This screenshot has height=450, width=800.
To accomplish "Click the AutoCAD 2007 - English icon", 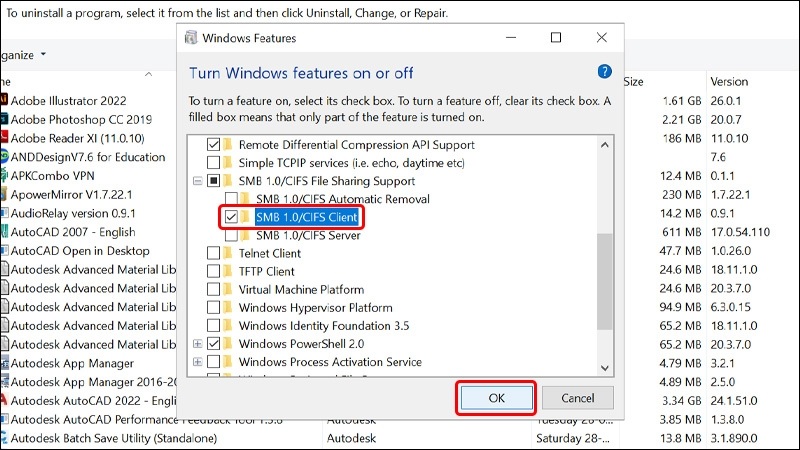I will (x=3, y=231).
